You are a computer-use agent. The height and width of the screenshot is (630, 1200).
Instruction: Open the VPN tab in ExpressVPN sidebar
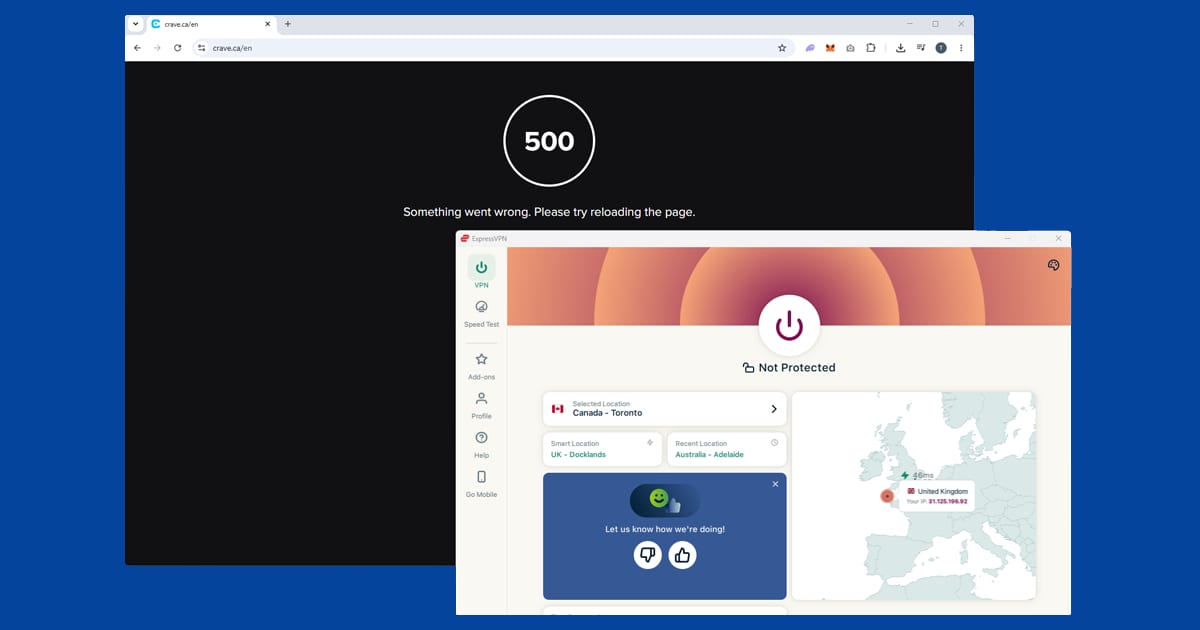pos(481,272)
